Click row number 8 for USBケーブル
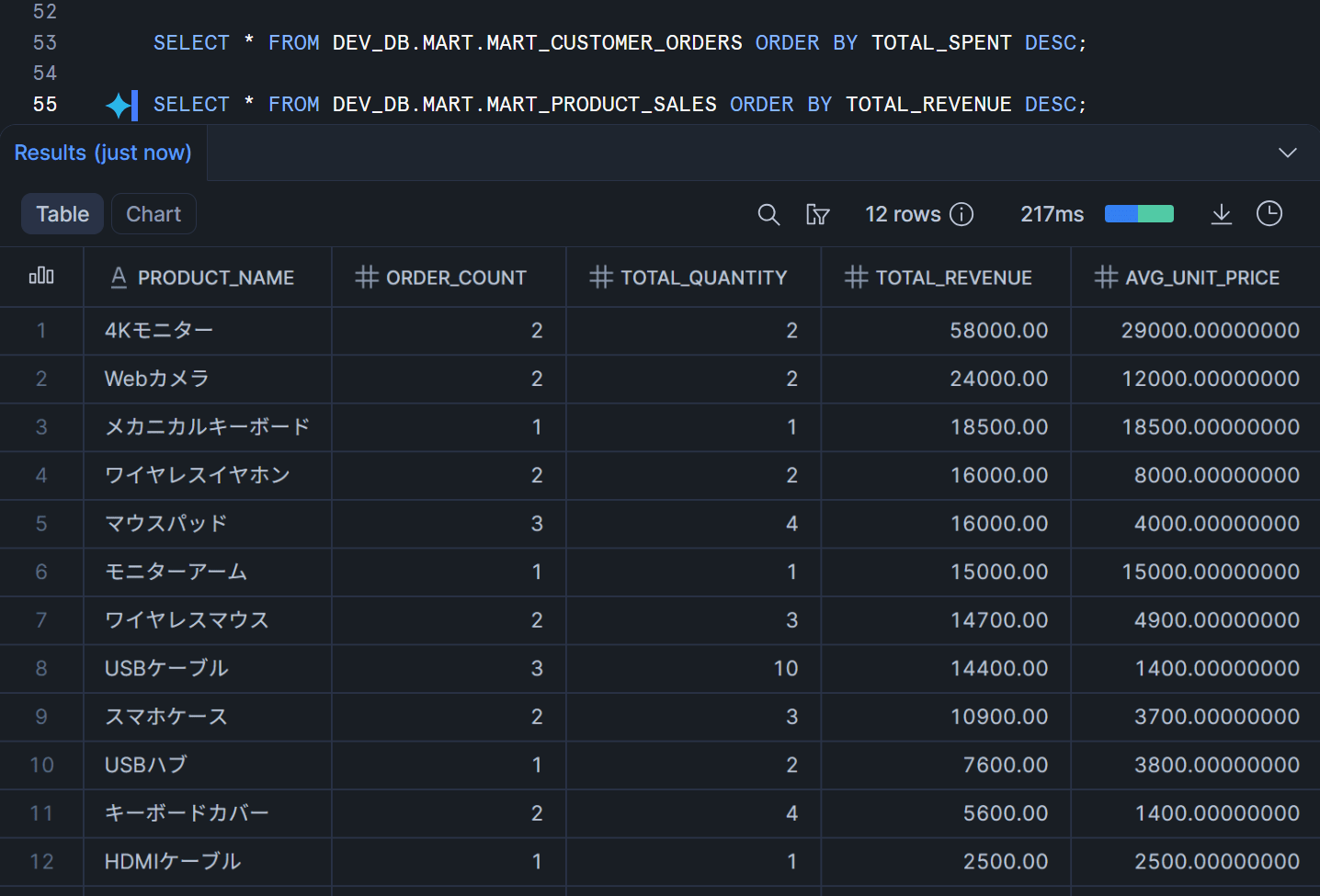The height and width of the screenshot is (896, 1320). [x=41, y=668]
